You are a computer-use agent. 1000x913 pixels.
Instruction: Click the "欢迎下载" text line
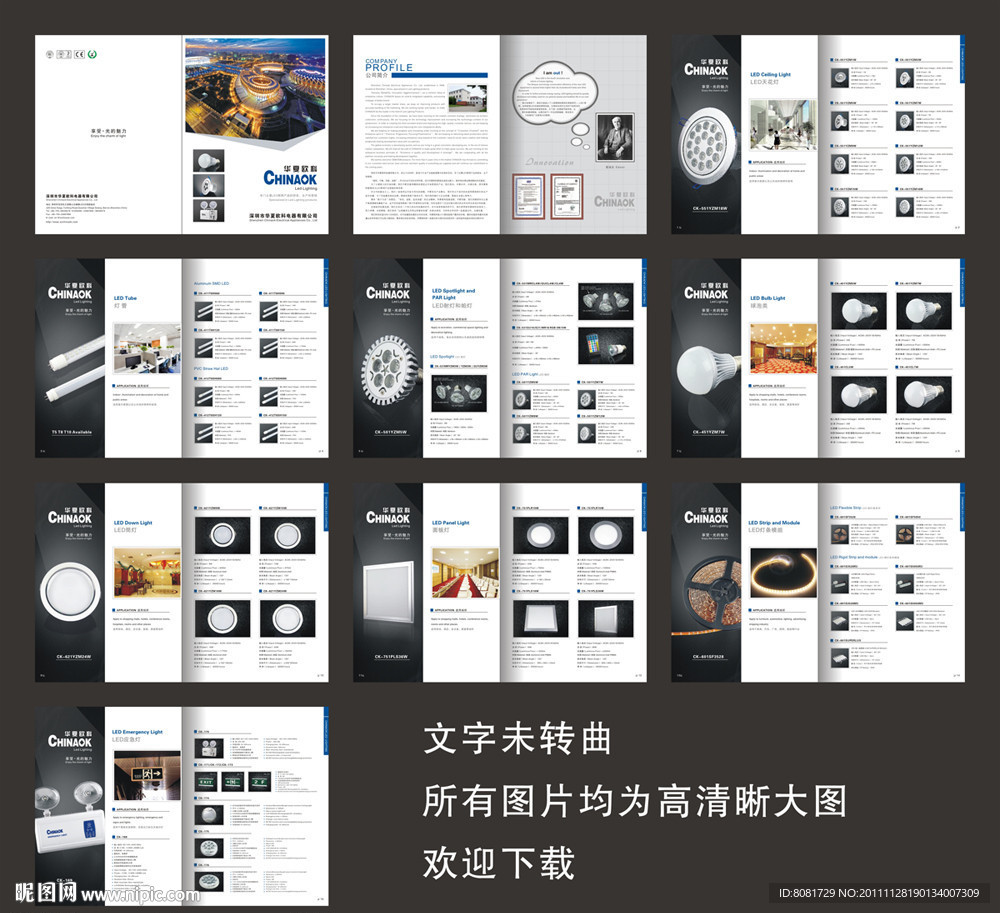point(499,863)
